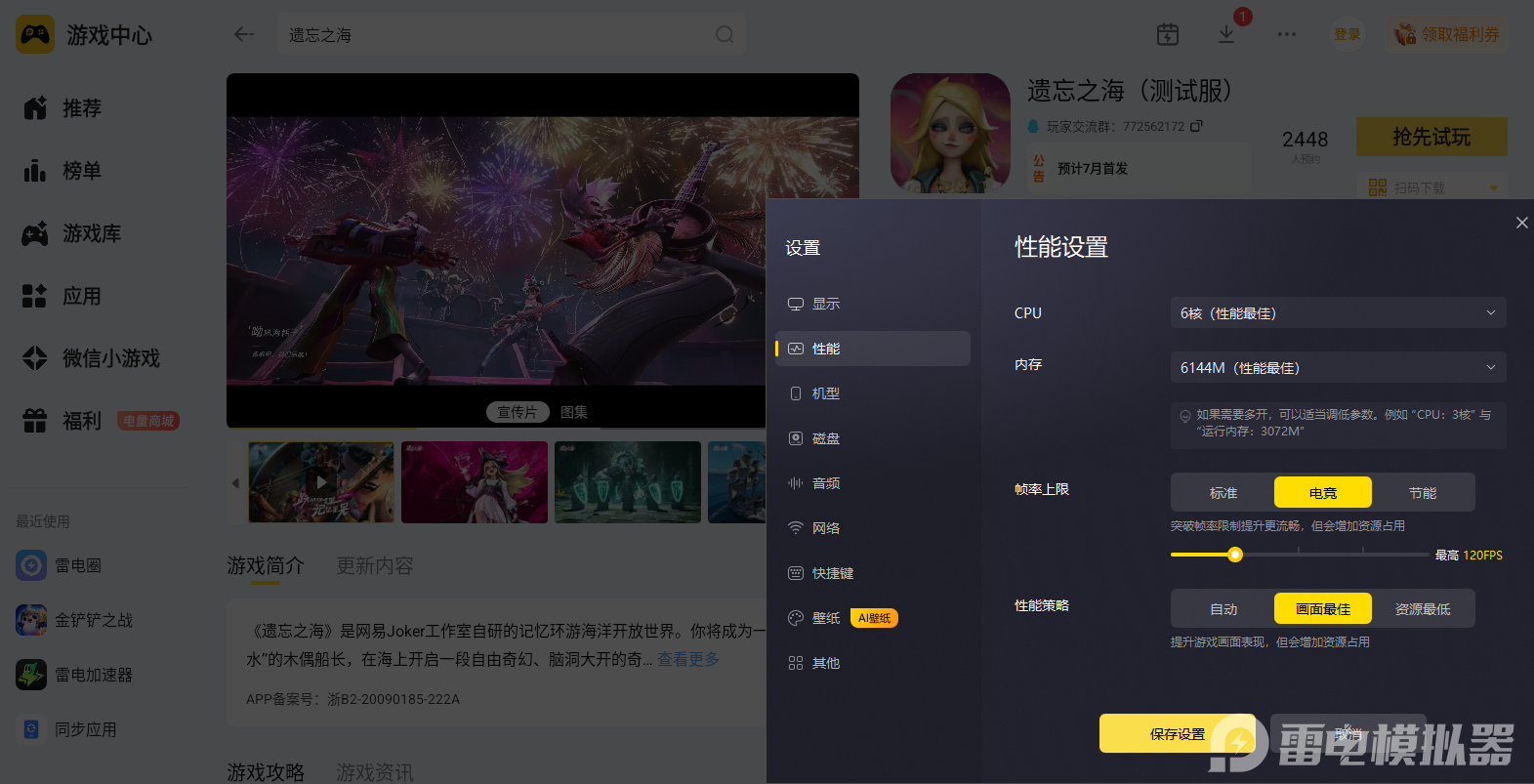The width and height of the screenshot is (1534, 784).
Task: Open Audio (音频) settings section
Action: 873,483
